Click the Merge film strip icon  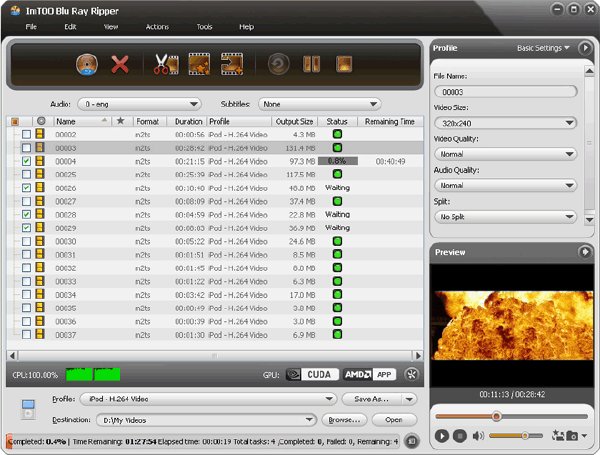tap(232, 64)
